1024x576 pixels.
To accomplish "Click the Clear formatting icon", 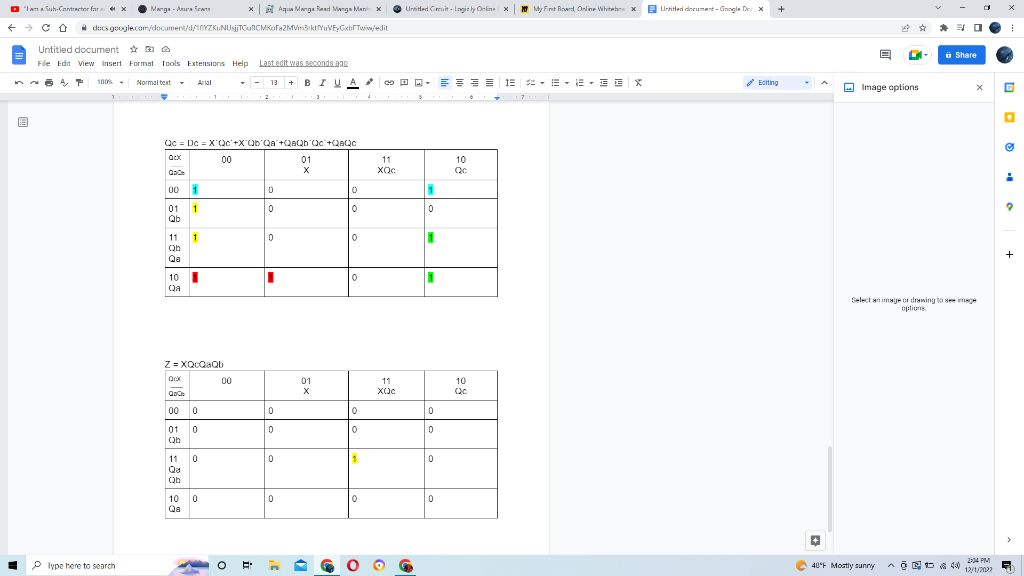I will (x=640, y=83).
